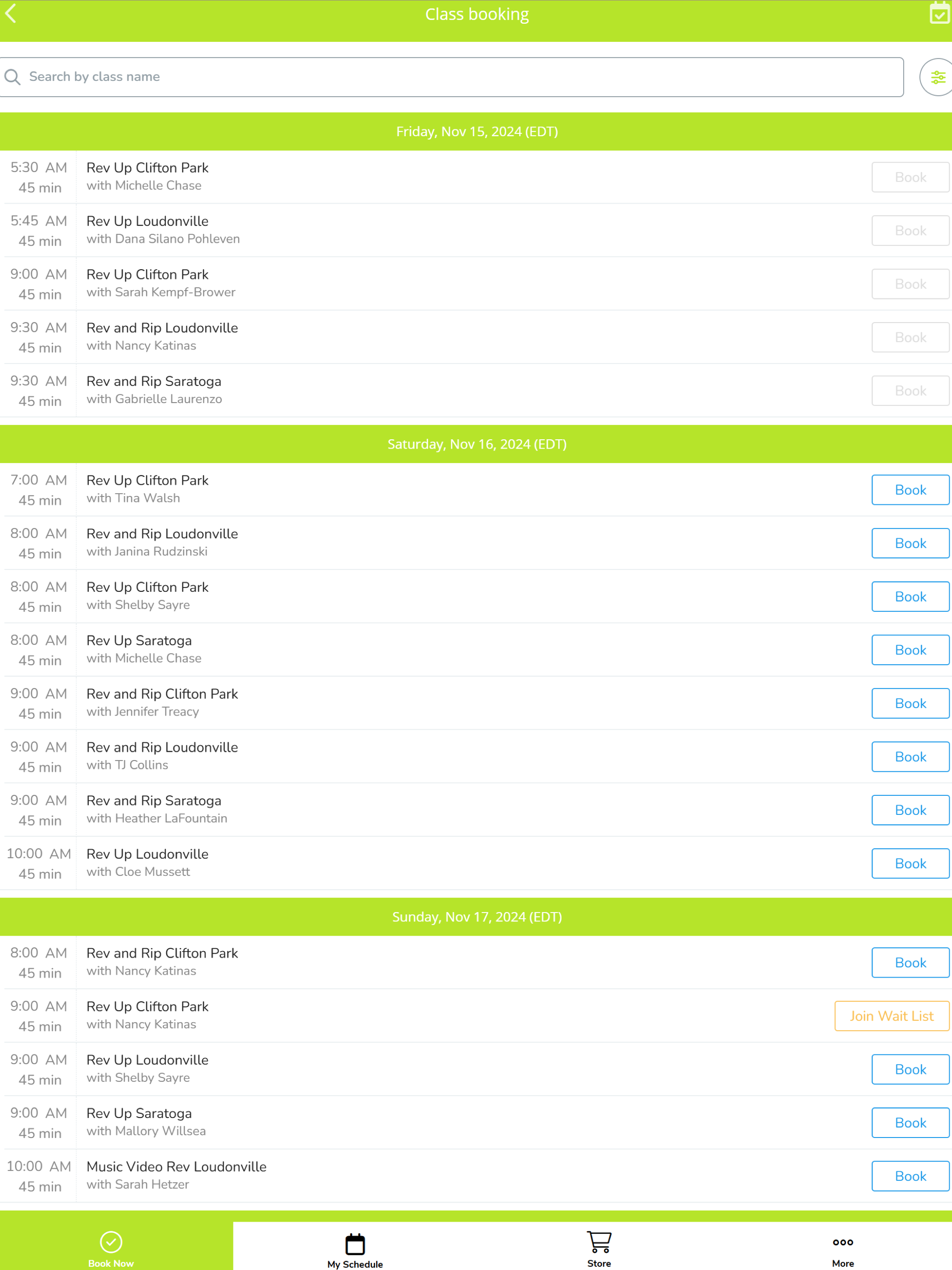This screenshot has height=1270, width=952.
Task: Book Music Video Rev Loudonville class
Action: 910,1176
